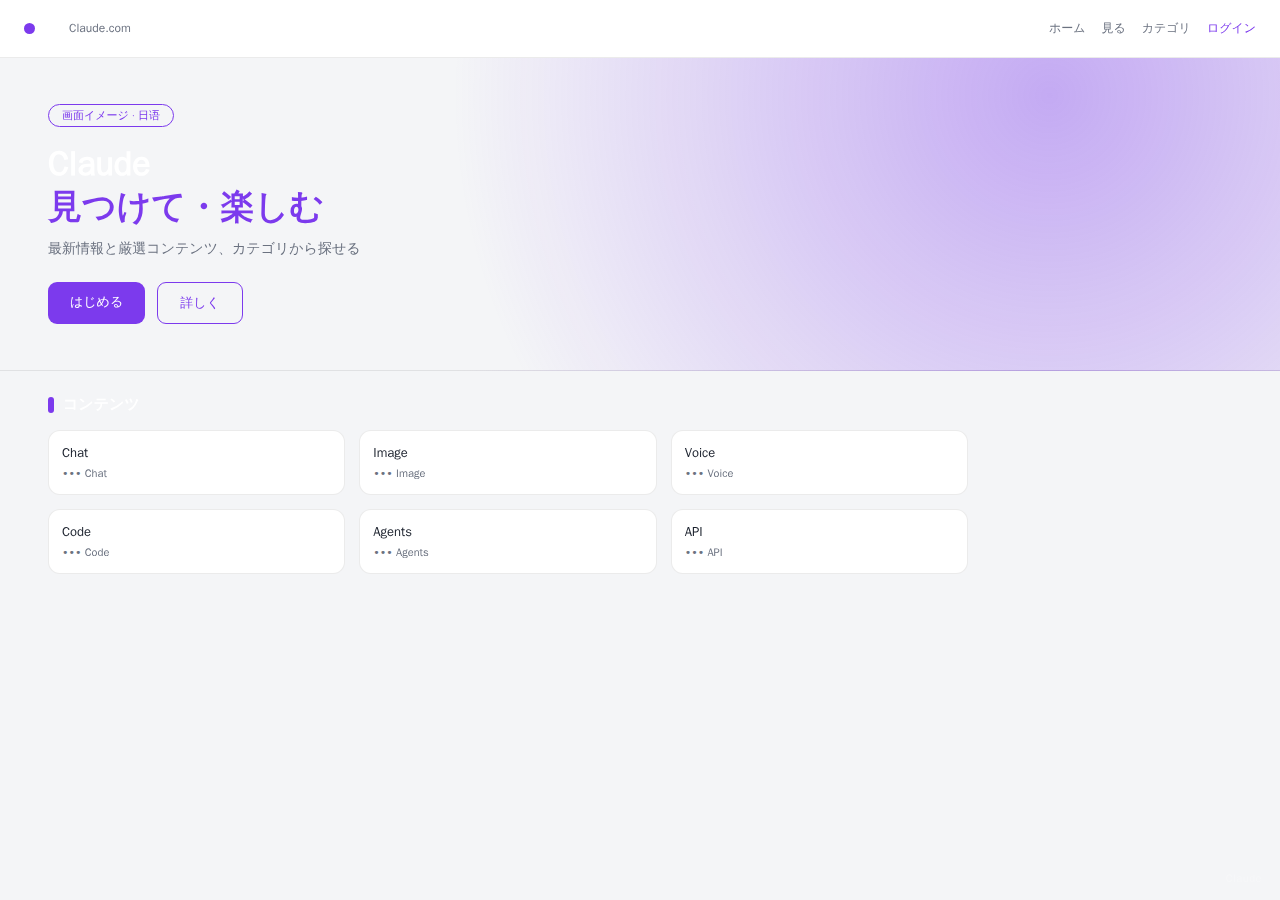1280x900 pixels.
Task: Click the 画面イメージ · 日语 badge
Action: [x=111, y=116]
